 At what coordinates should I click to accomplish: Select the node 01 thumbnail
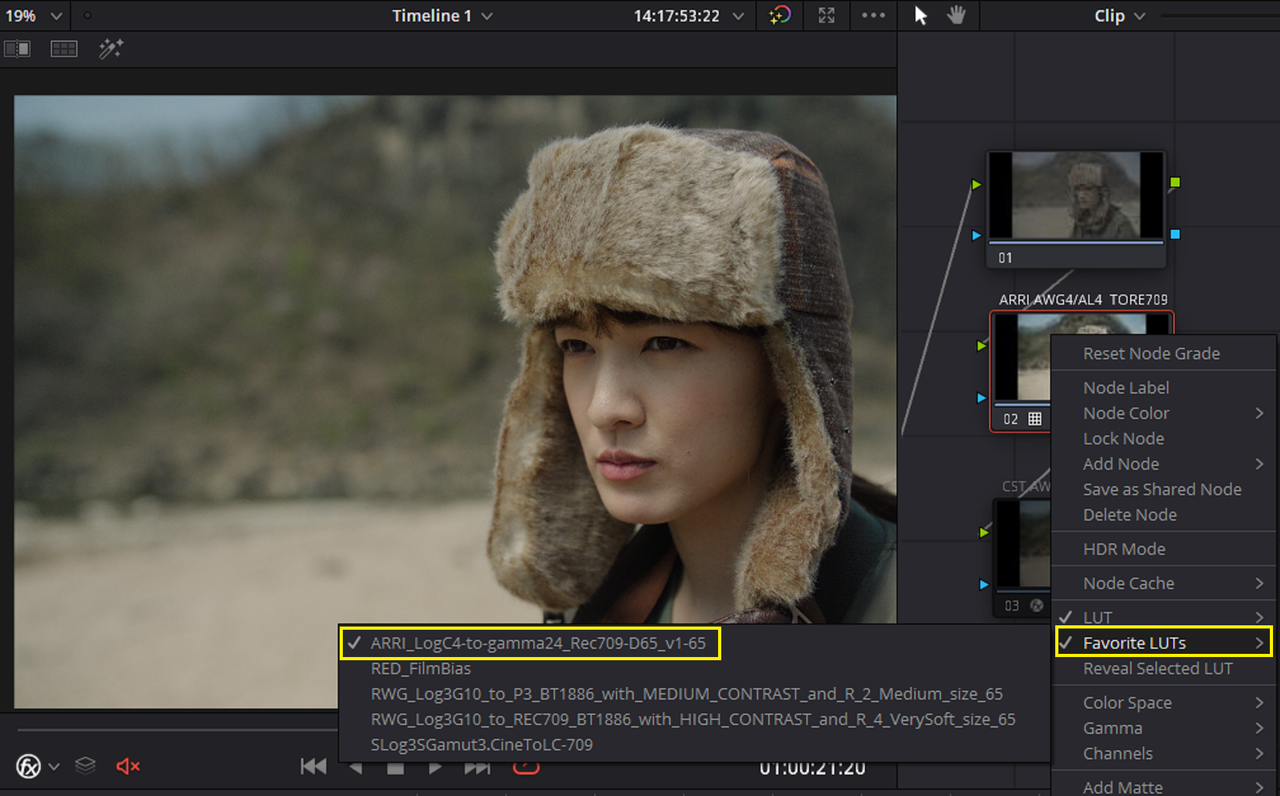click(1076, 196)
